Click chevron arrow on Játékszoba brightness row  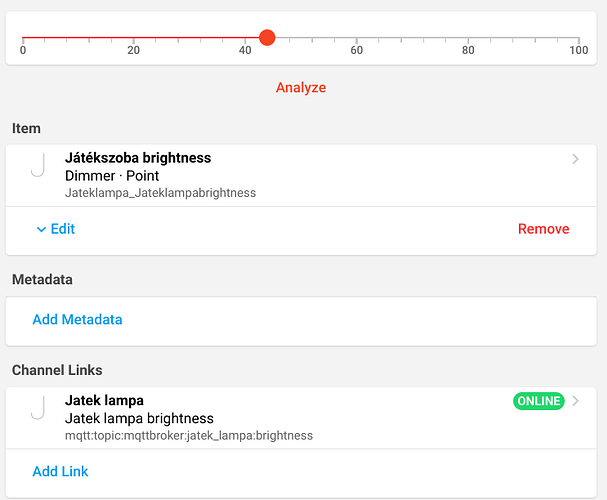pos(575,159)
